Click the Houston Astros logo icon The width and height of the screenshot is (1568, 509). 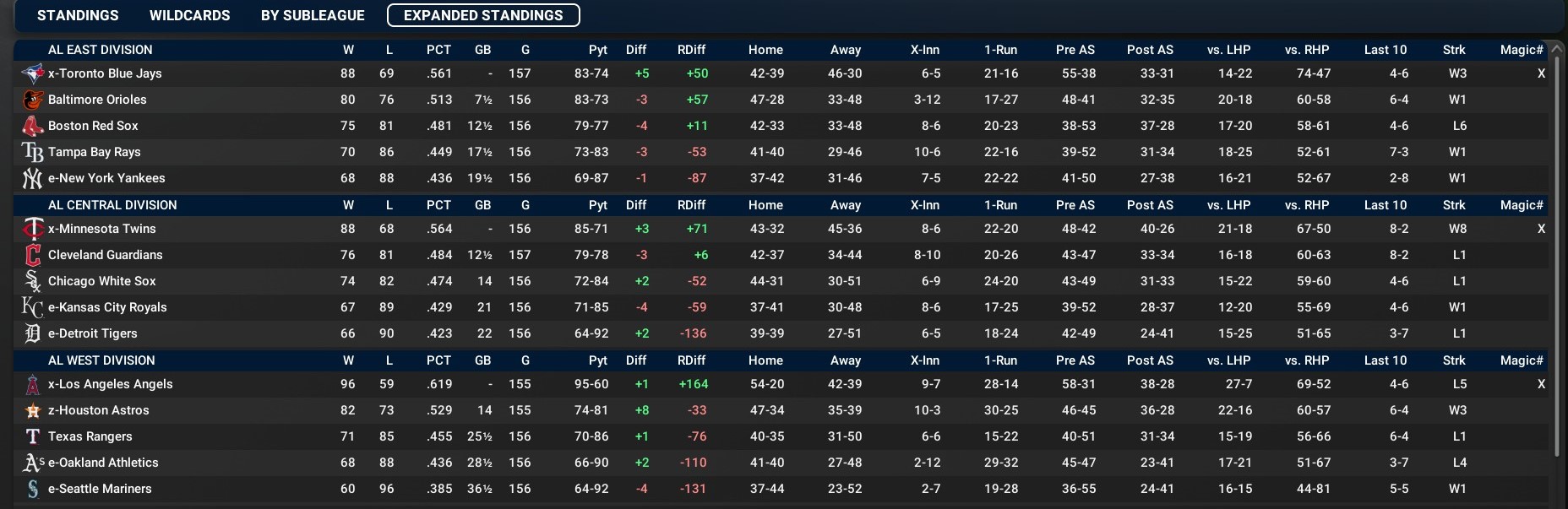tap(32, 410)
